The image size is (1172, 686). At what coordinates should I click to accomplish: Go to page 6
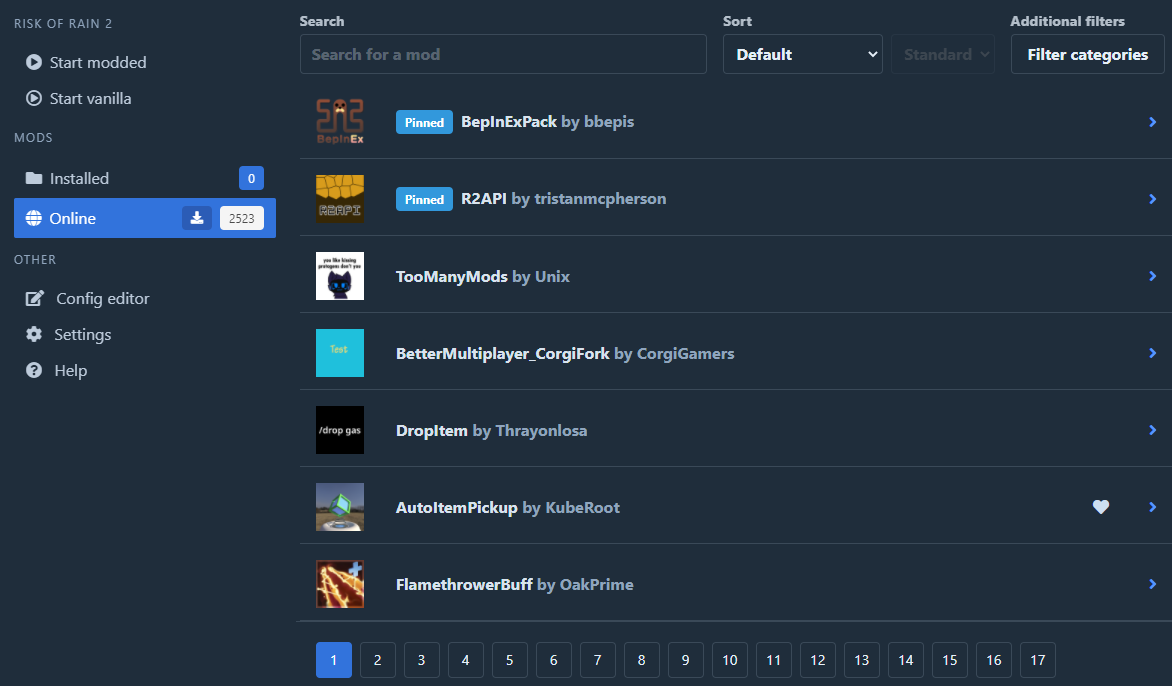(554, 660)
